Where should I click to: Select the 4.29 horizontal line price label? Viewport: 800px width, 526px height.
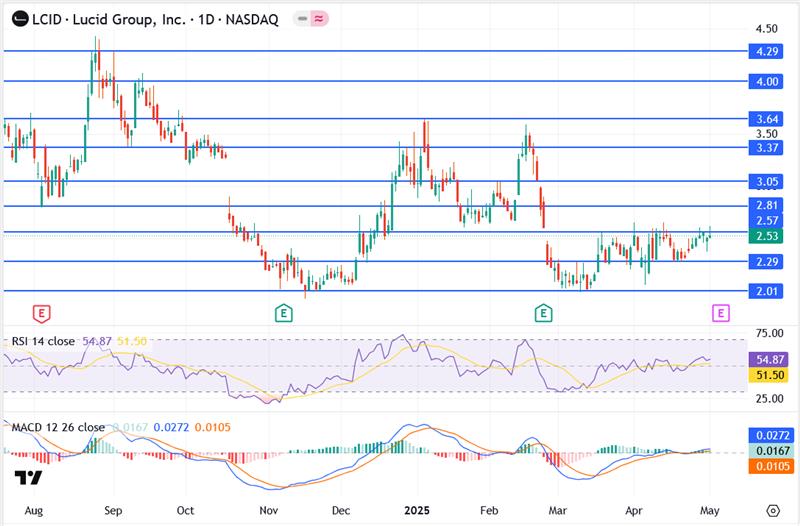tap(767, 51)
